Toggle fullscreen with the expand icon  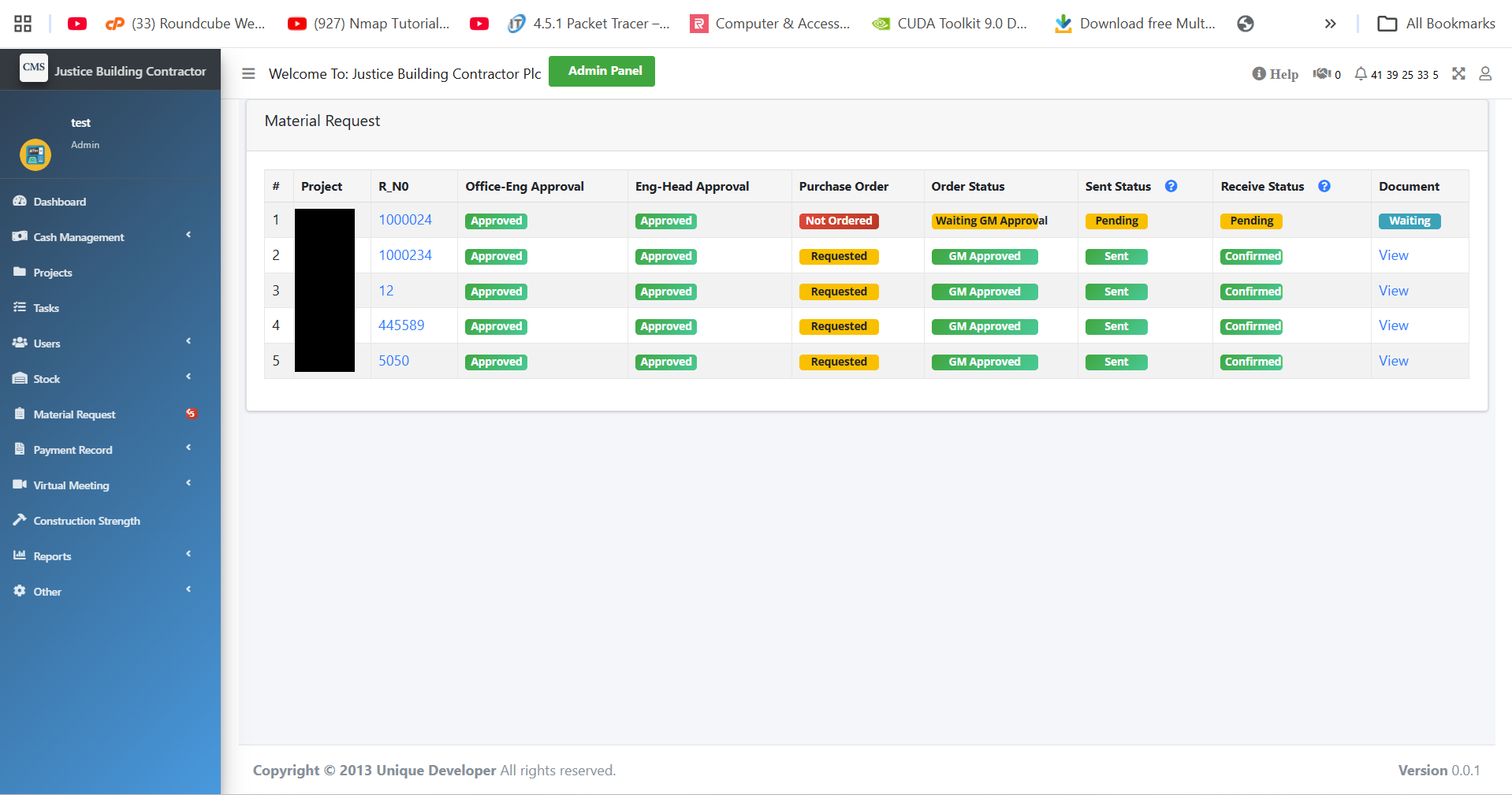pos(1458,74)
